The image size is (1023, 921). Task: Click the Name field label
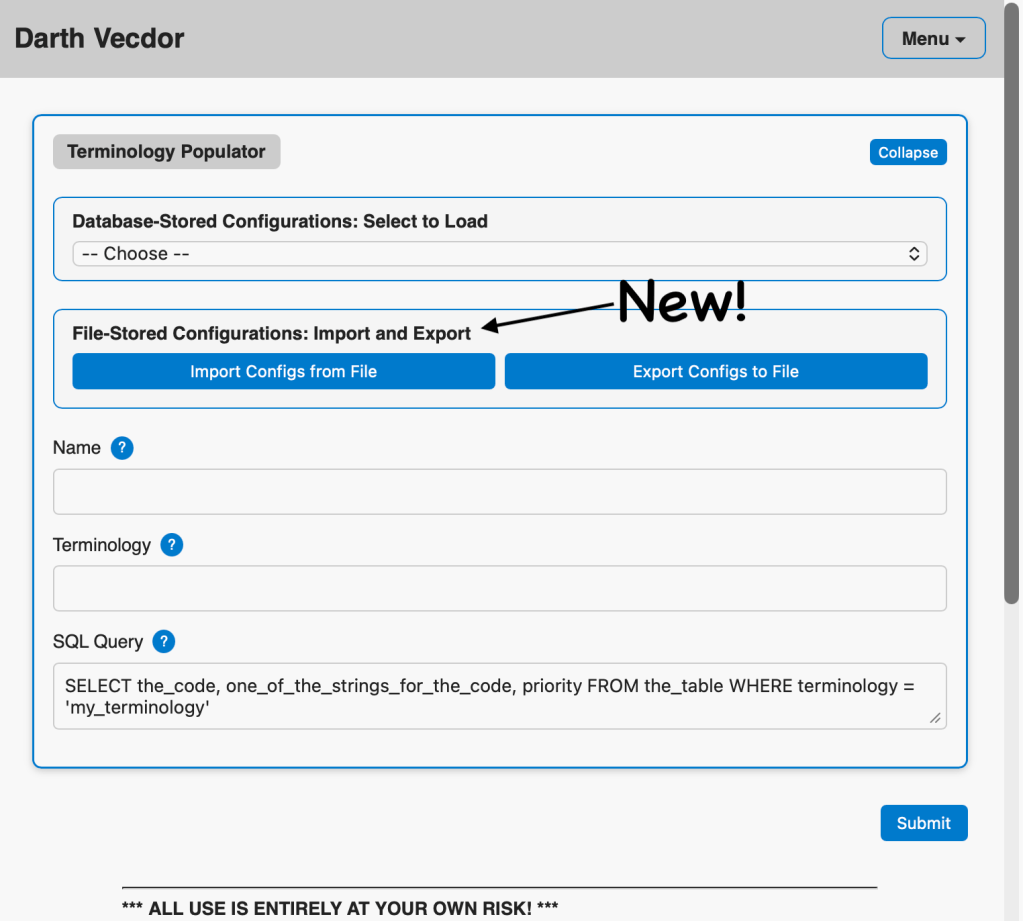pyautogui.click(x=77, y=448)
